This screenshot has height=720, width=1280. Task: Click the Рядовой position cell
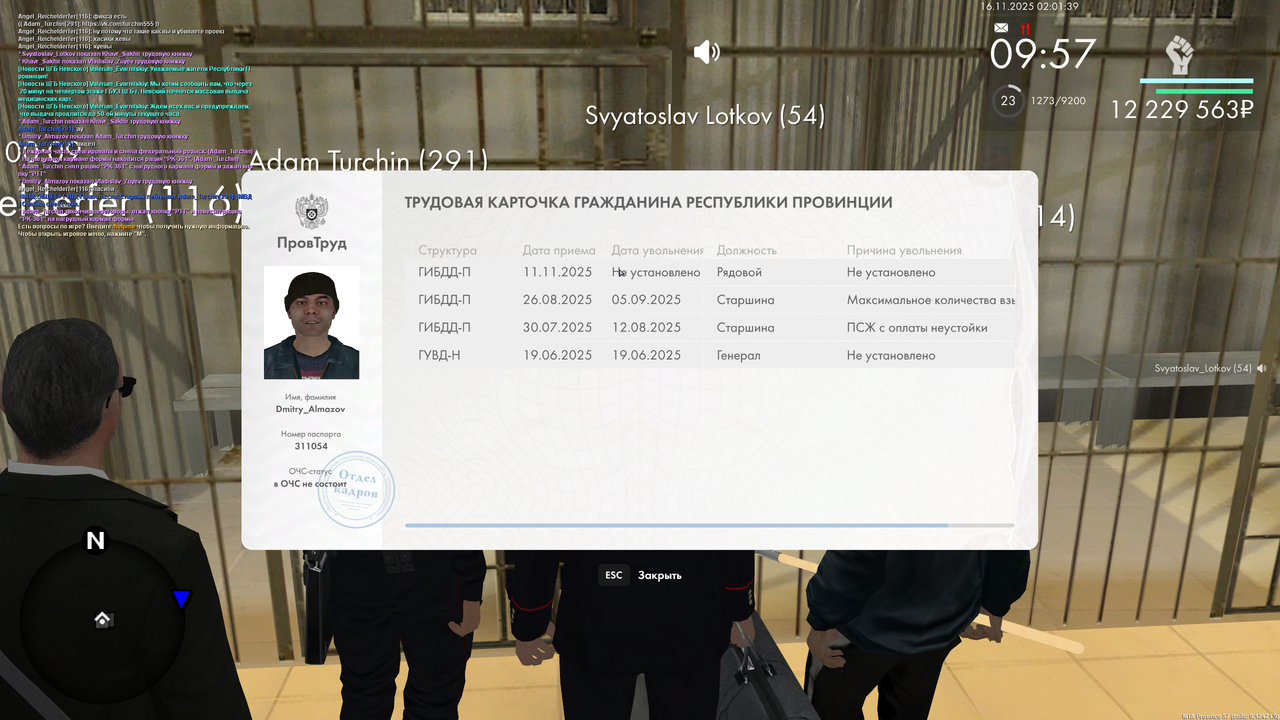(739, 272)
